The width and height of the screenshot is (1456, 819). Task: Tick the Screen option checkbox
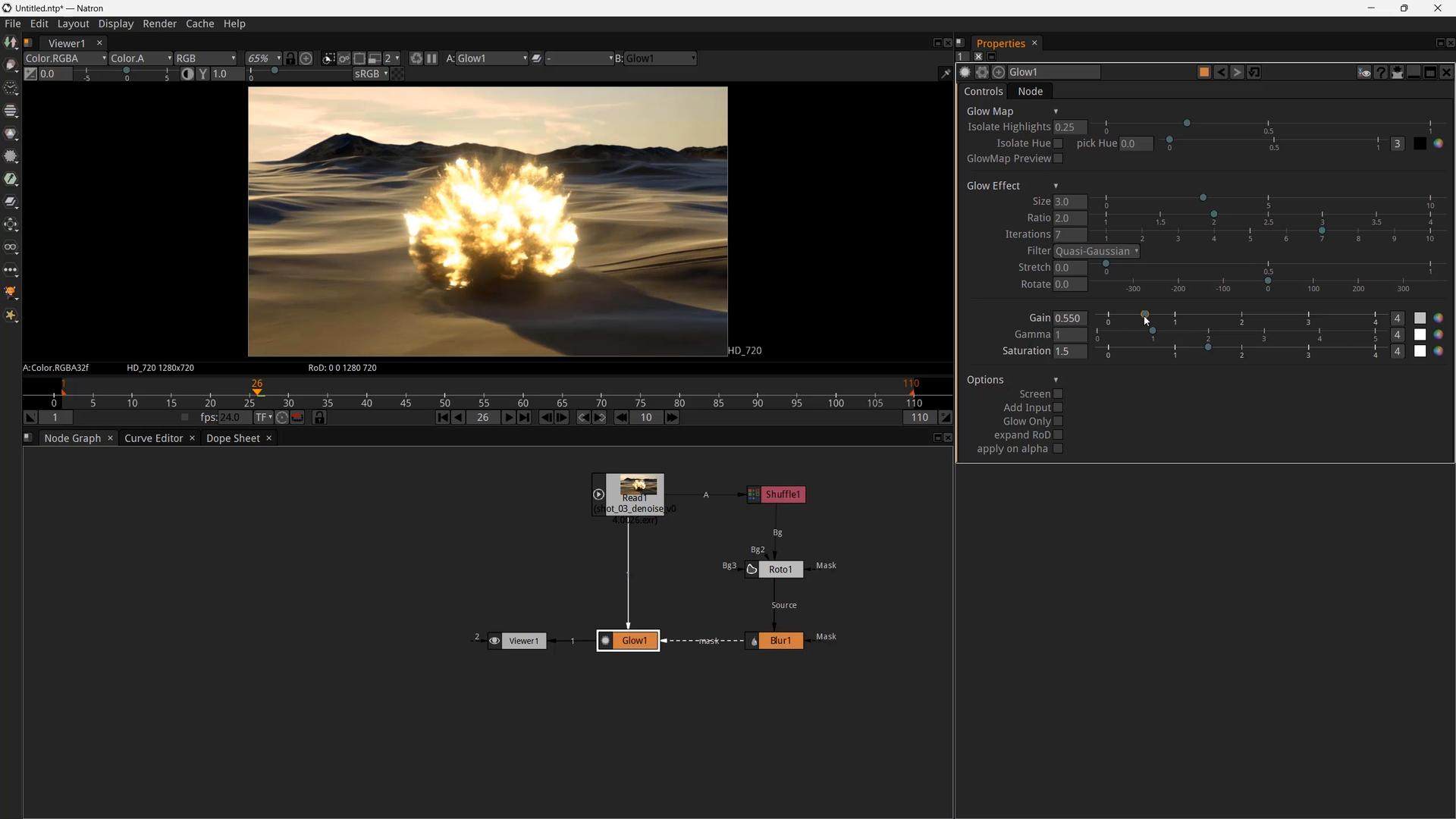[1058, 394]
